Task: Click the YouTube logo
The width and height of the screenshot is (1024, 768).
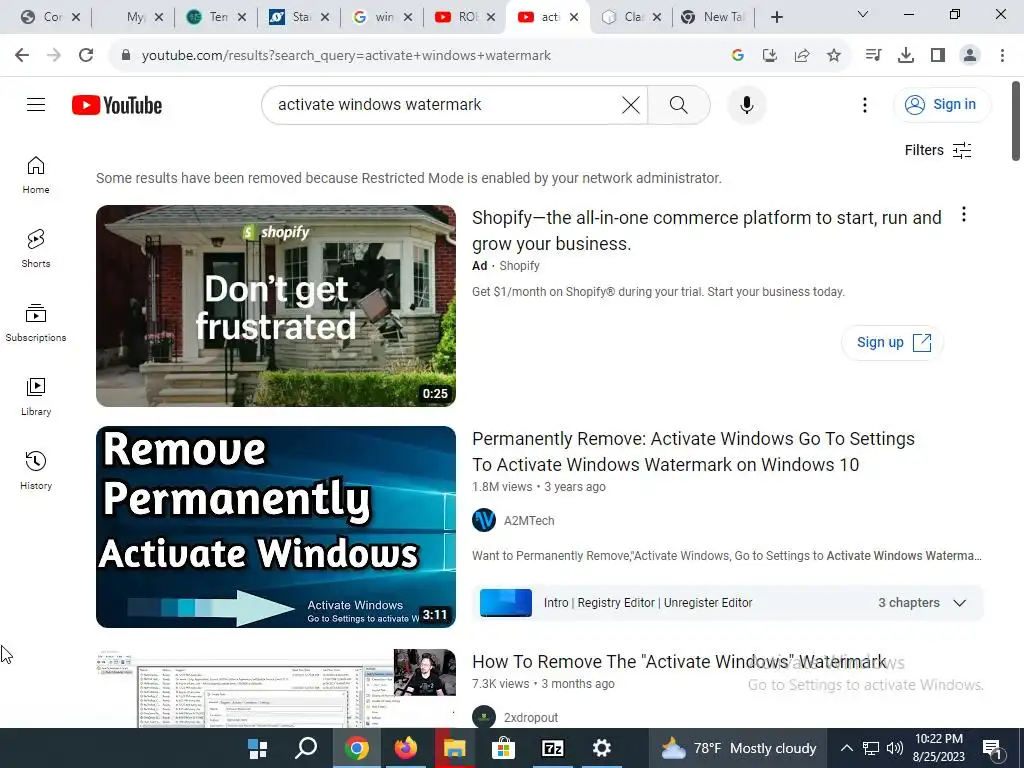Action: [x=117, y=105]
